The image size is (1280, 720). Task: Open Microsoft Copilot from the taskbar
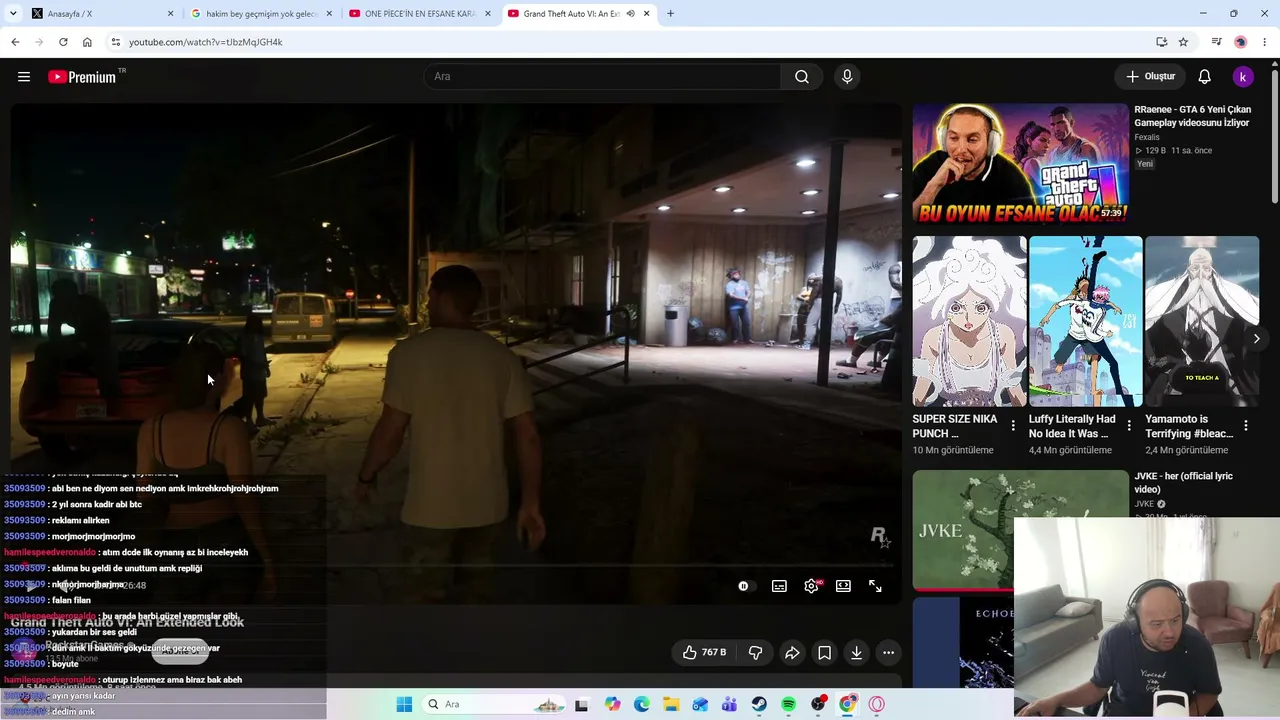click(612, 704)
